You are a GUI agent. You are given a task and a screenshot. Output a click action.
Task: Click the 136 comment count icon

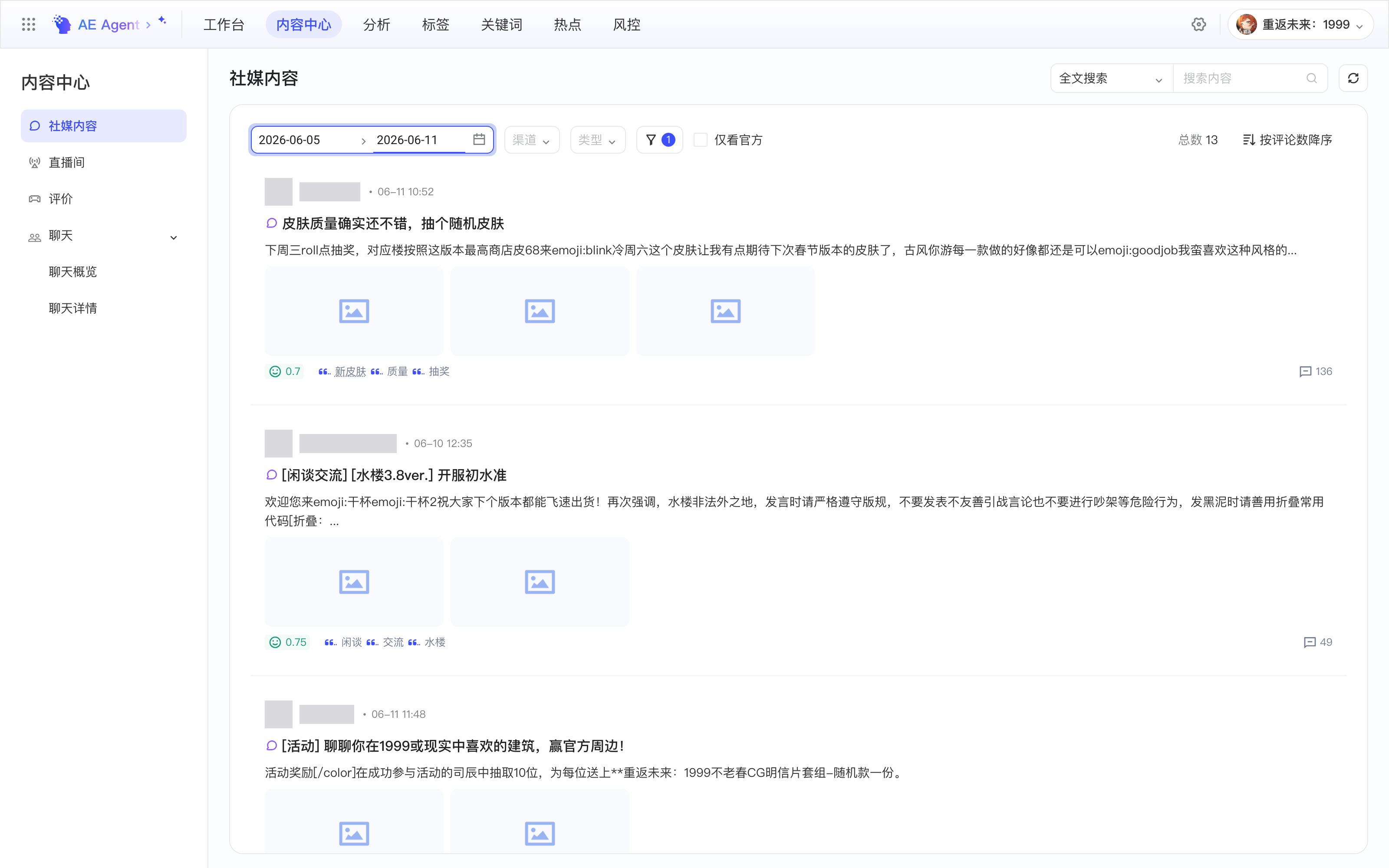[1305, 372]
